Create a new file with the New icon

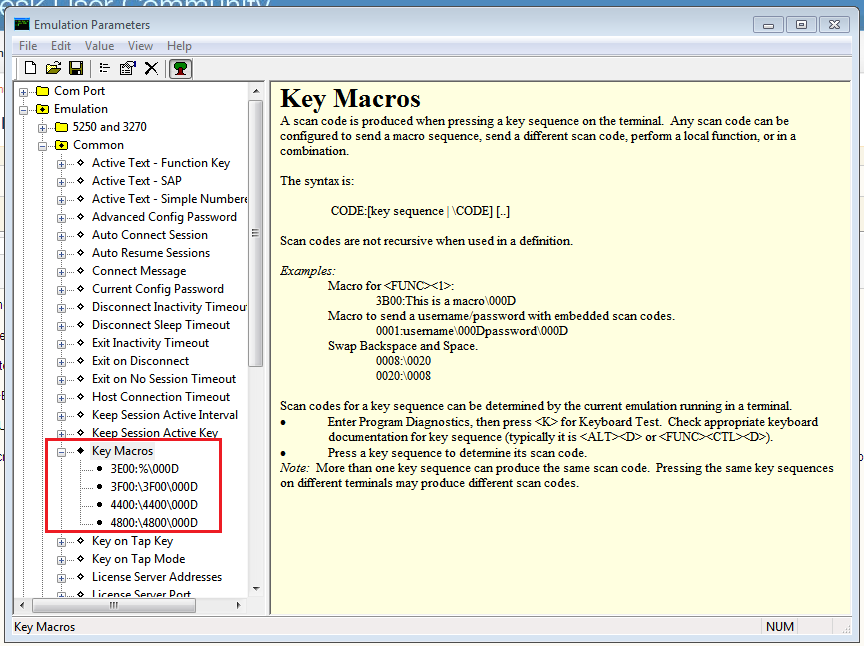(x=30, y=68)
